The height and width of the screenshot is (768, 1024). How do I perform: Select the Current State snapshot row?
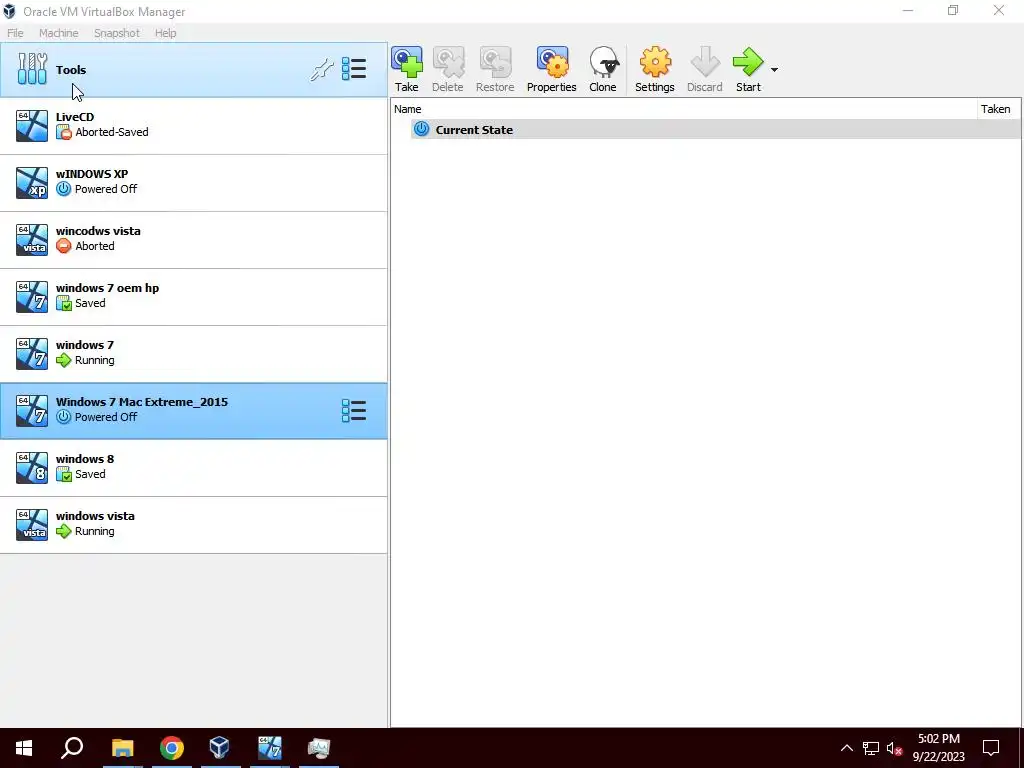(x=715, y=129)
